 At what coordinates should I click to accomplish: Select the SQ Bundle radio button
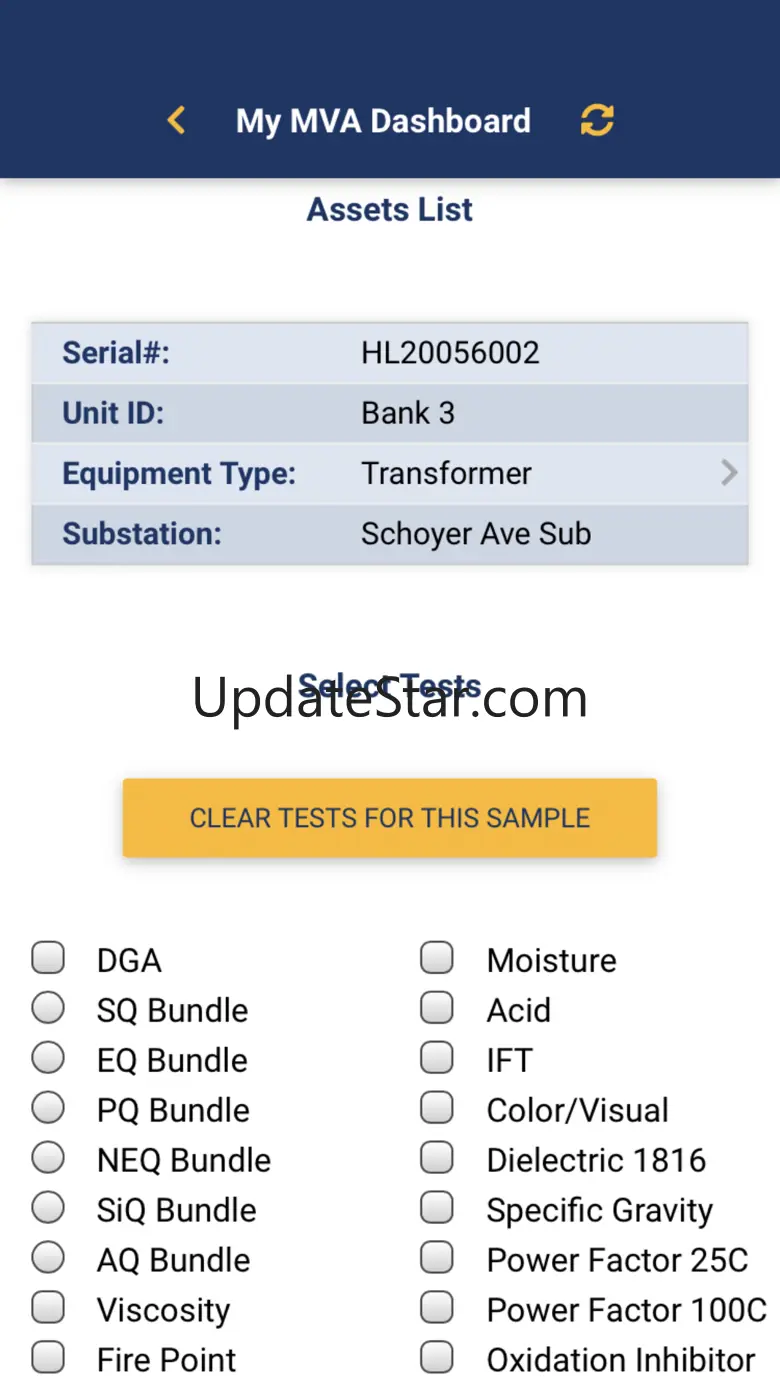tap(48, 1008)
